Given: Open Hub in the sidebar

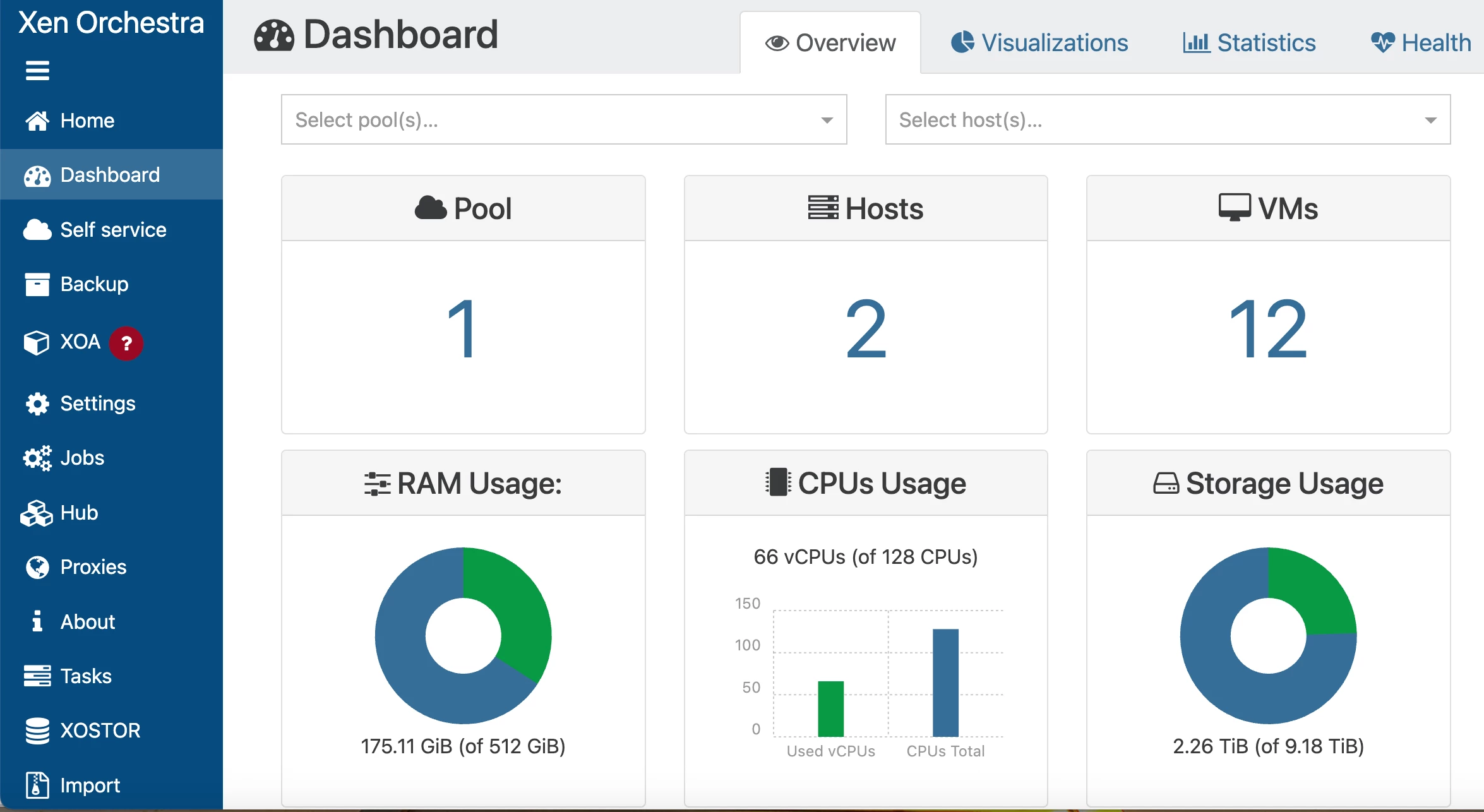Looking at the screenshot, I should coord(111,513).
